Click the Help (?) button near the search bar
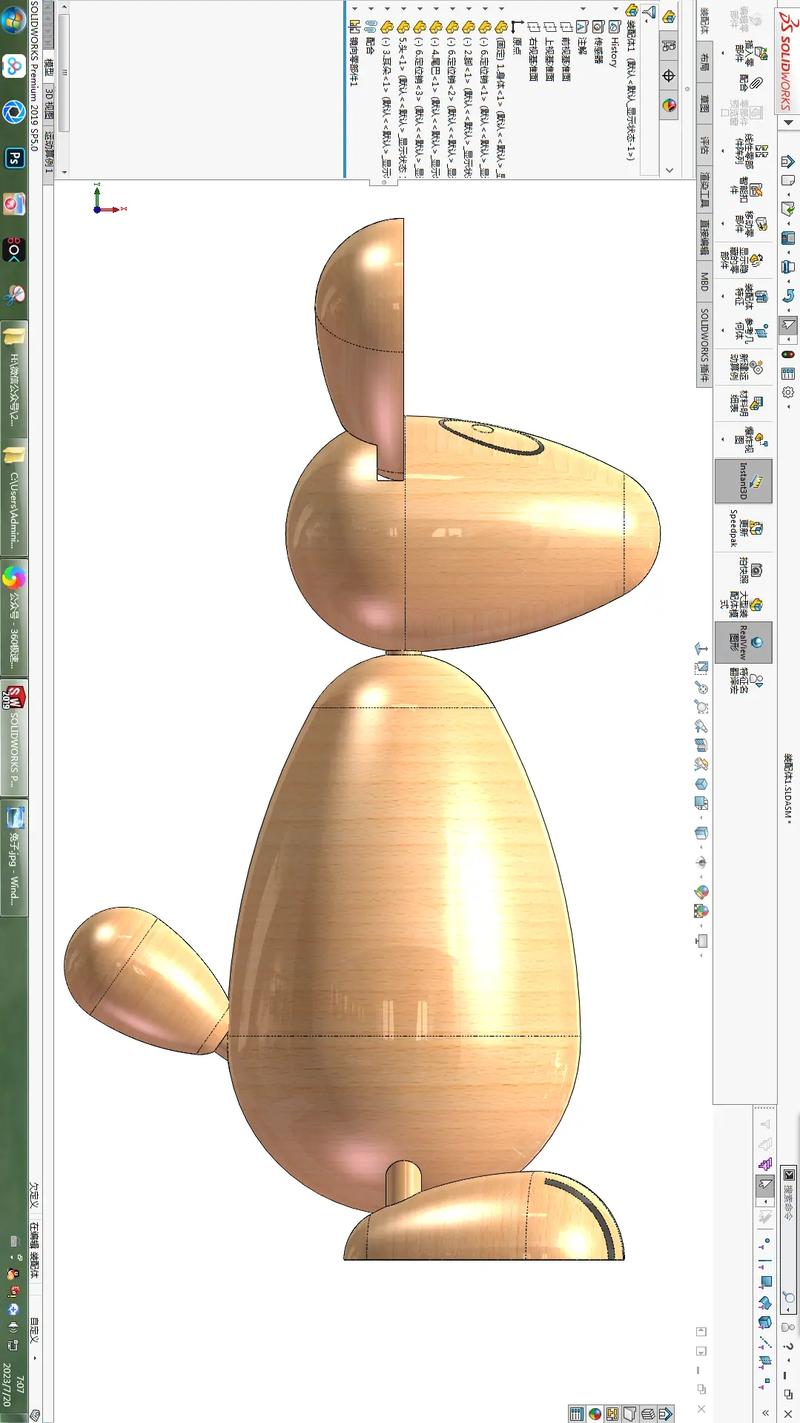The image size is (800, 1423). click(788, 1347)
